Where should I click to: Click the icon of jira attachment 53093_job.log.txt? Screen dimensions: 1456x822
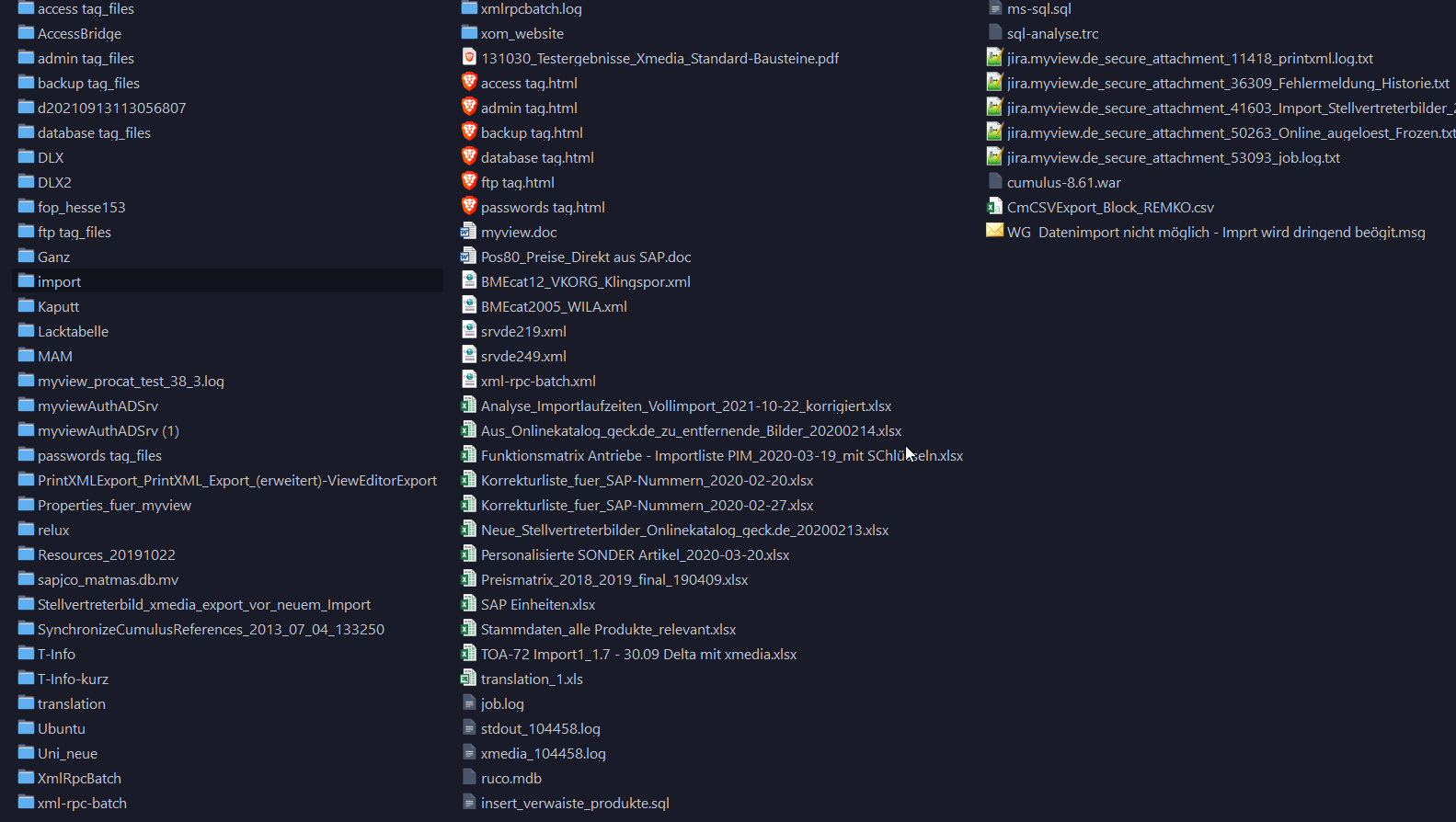994,157
